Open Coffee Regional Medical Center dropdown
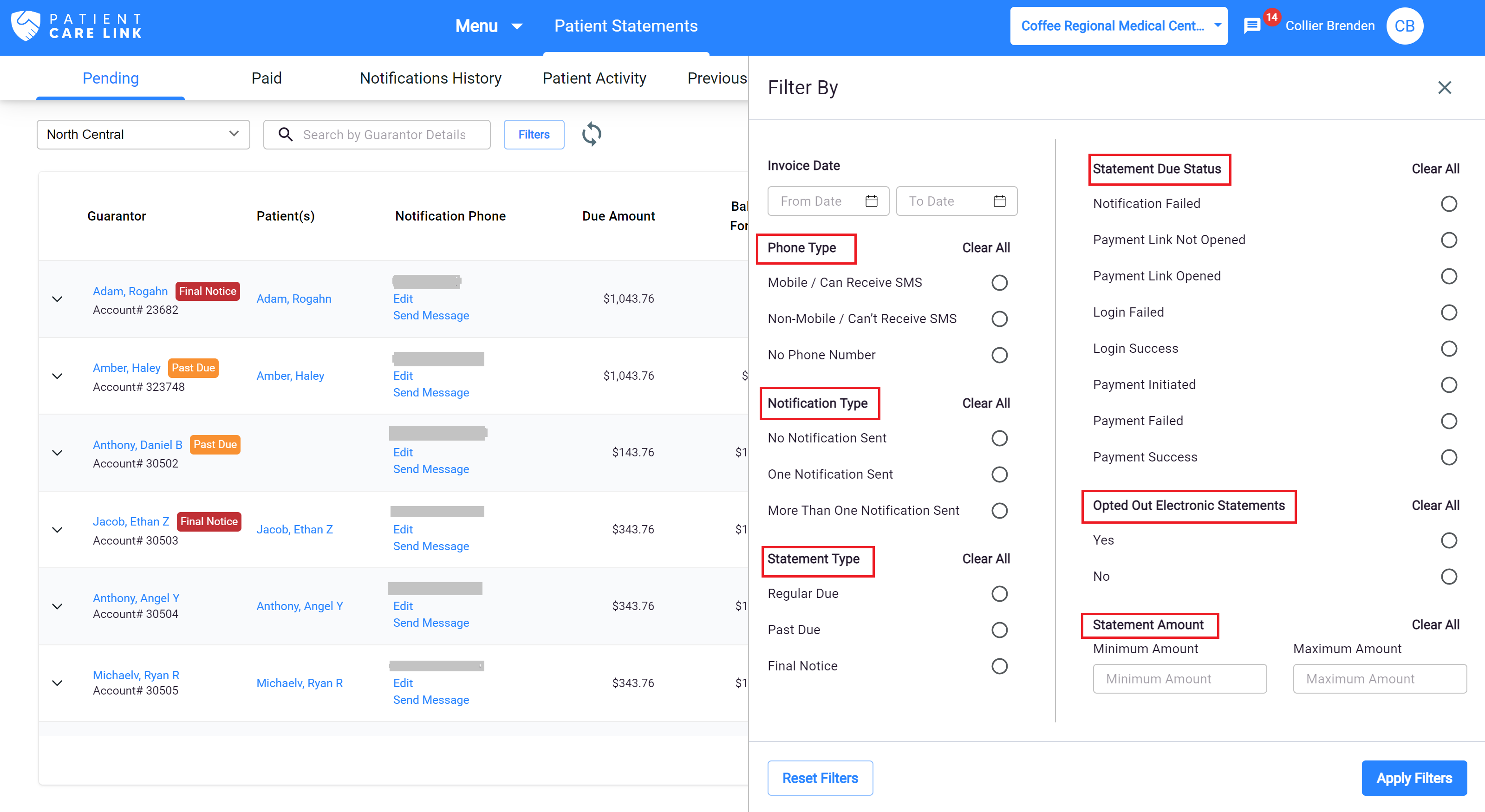The image size is (1485, 812). [x=1118, y=26]
